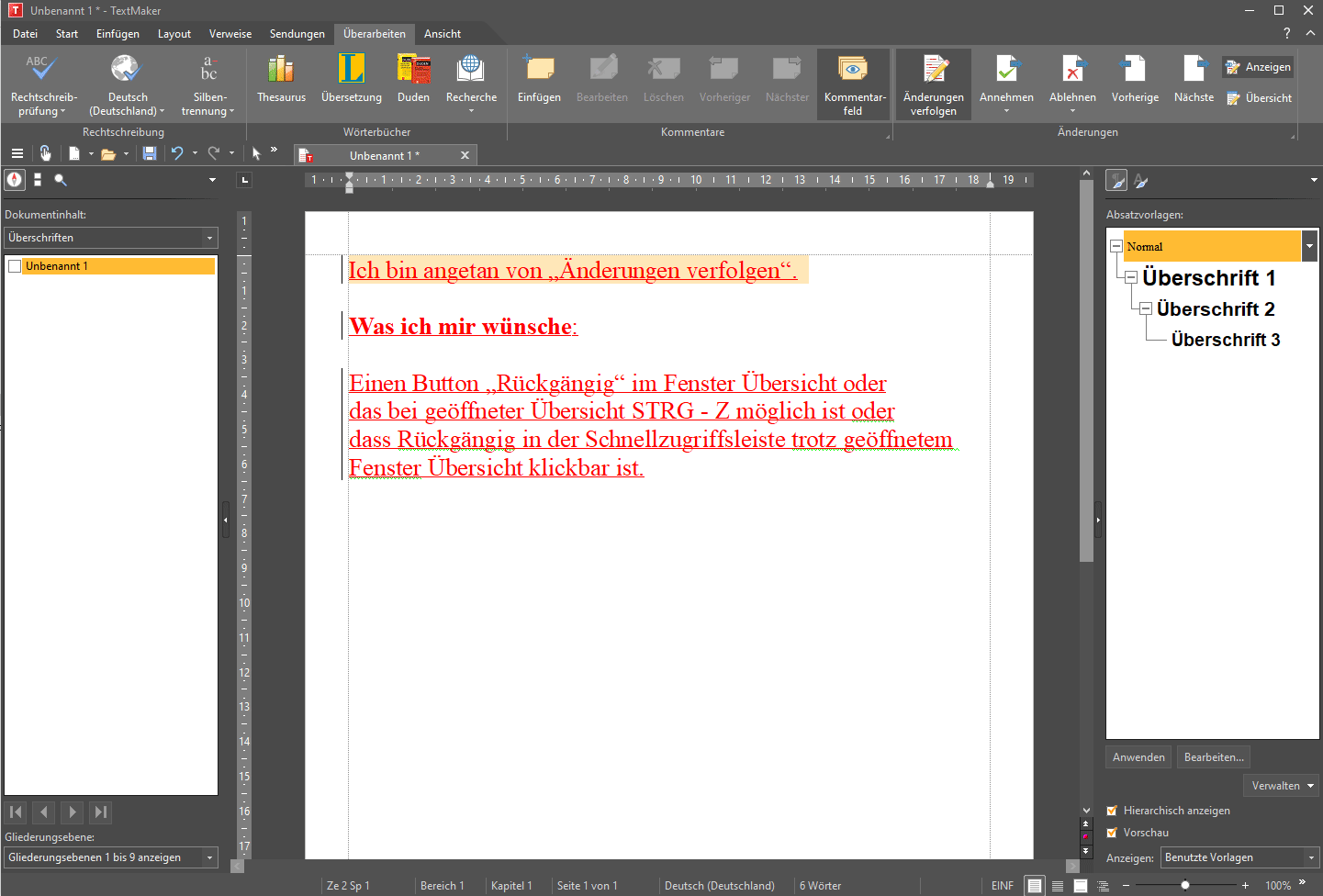Image resolution: width=1323 pixels, height=896 pixels.
Task: Switch to the Ansicht ribbon tab
Action: pos(443,34)
